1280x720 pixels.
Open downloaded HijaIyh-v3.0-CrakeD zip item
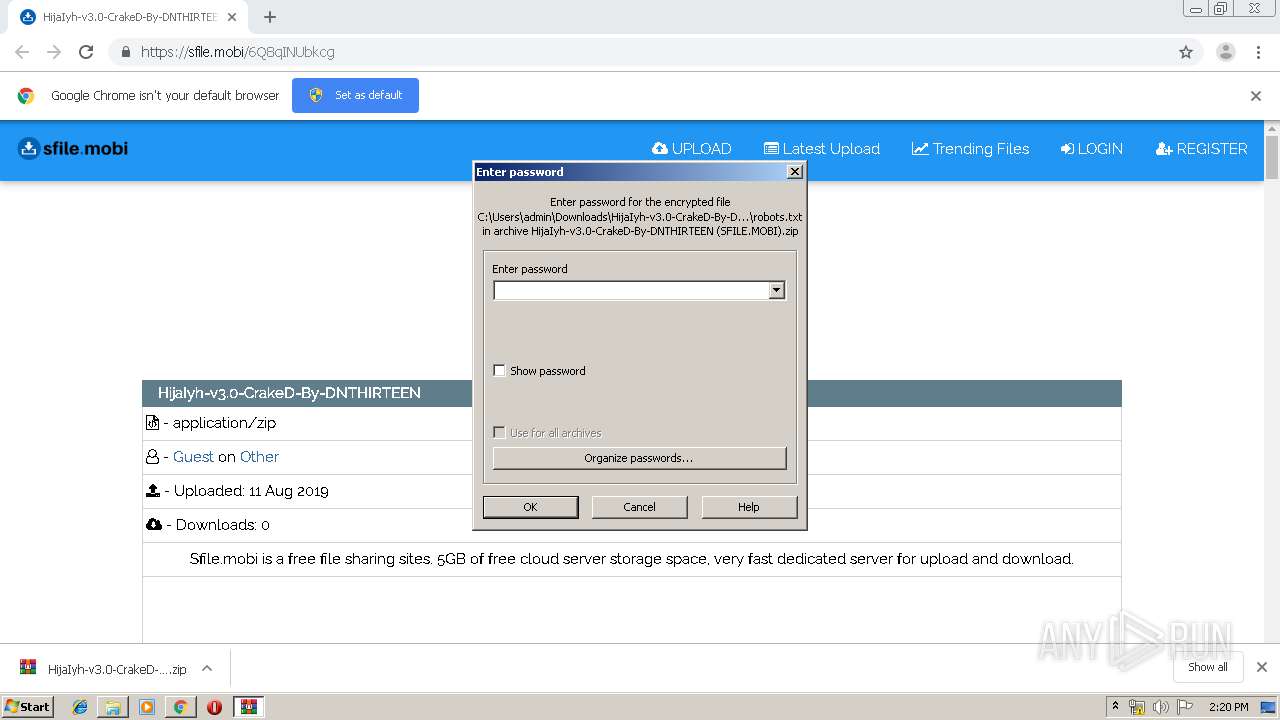(x=104, y=669)
